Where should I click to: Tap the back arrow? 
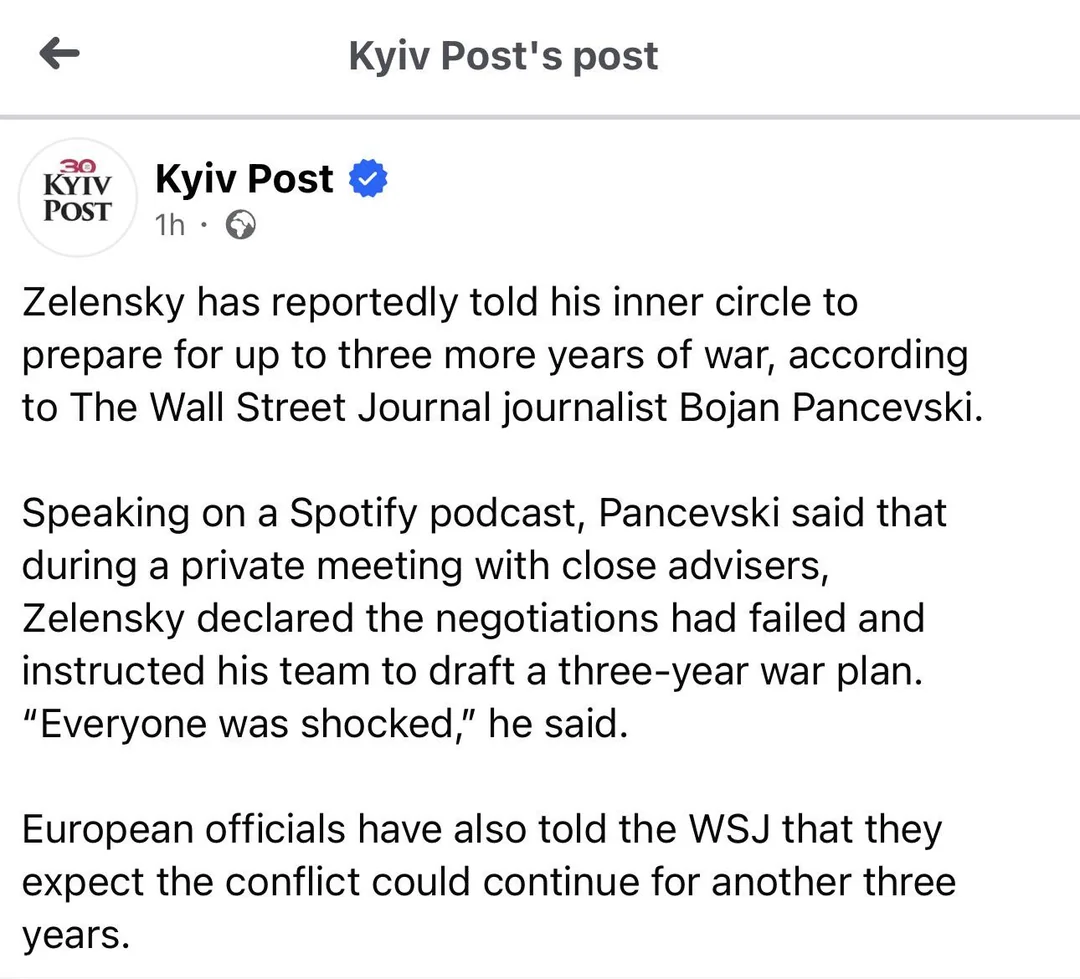pos(59,54)
